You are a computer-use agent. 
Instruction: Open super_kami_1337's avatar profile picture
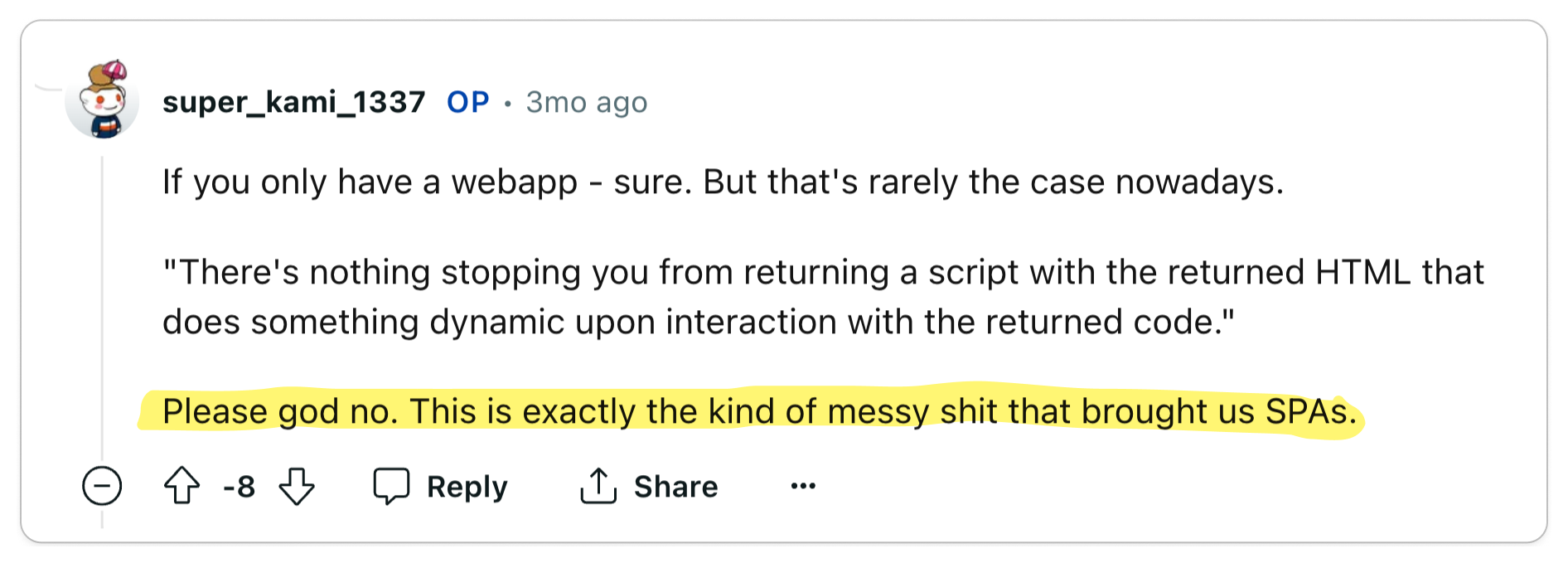[x=104, y=99]
